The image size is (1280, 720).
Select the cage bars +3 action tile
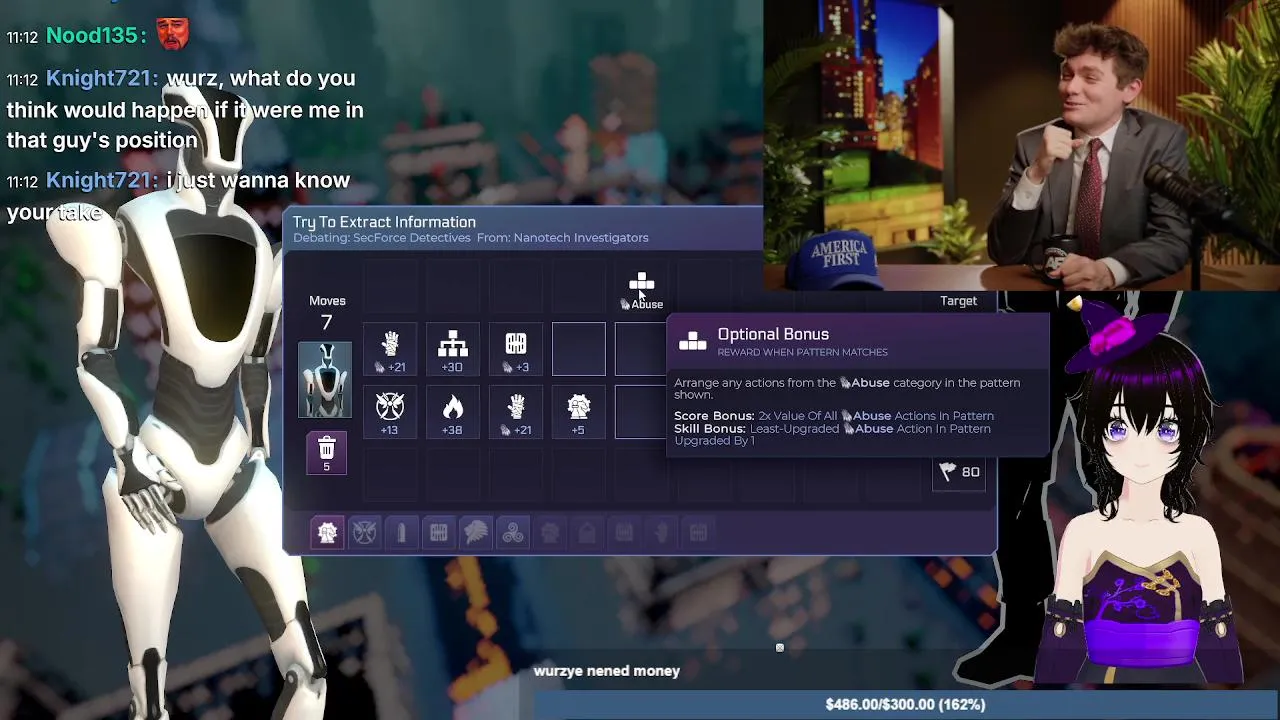point(516,350)
